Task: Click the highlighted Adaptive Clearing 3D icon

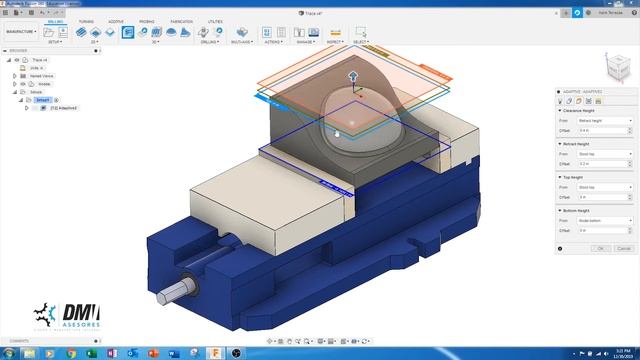Action: tap(128, 32)
